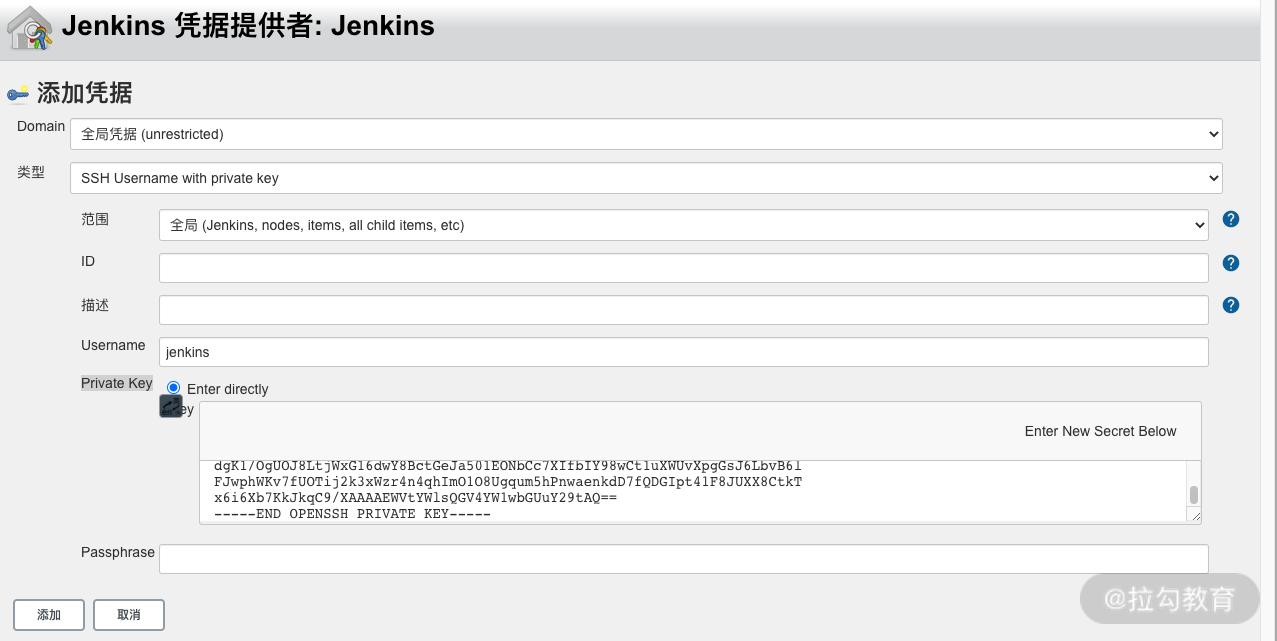Screen dimensions: 1277x641
Task: Open help icon next to 描述 field
Action: 1231,305
